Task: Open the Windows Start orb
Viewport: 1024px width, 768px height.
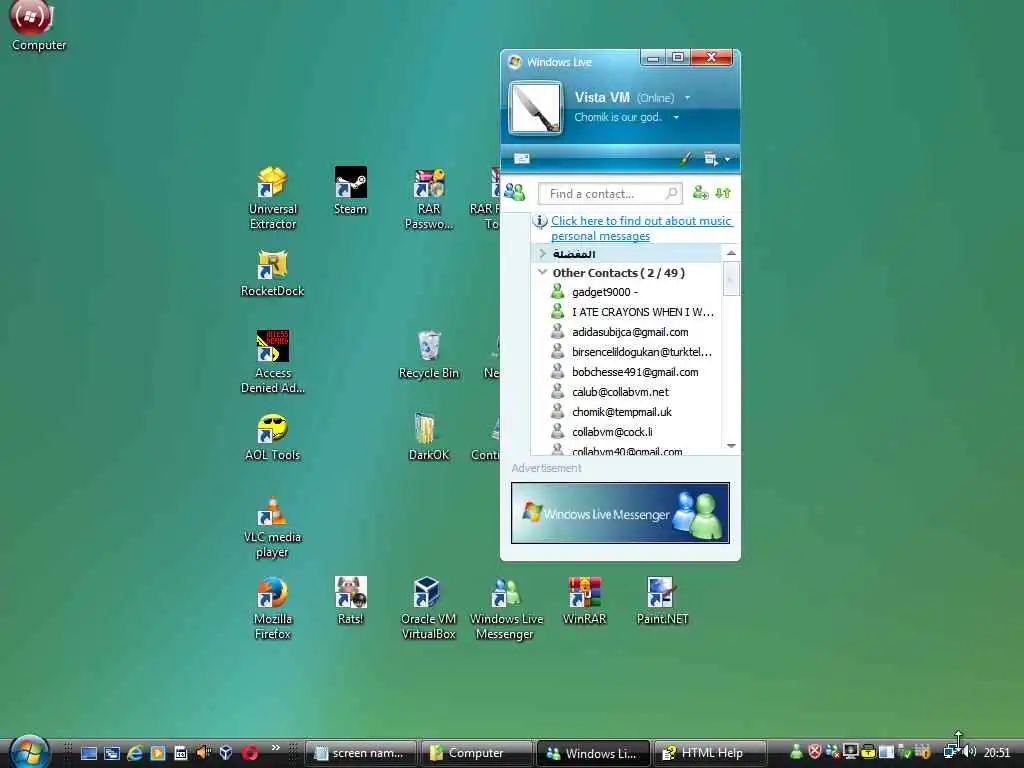Action: [x=29, y=751]
